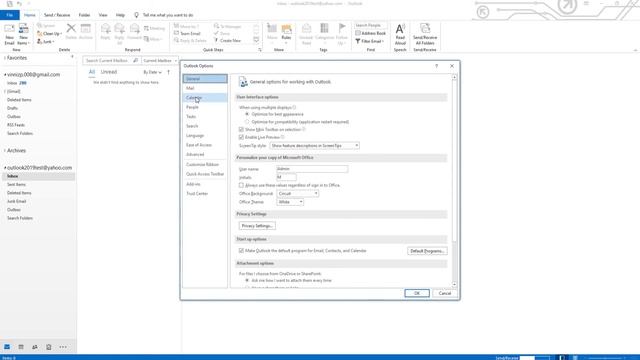
Task: Click the Archive icon in ribbon
Action: click(x=86, y=28)
